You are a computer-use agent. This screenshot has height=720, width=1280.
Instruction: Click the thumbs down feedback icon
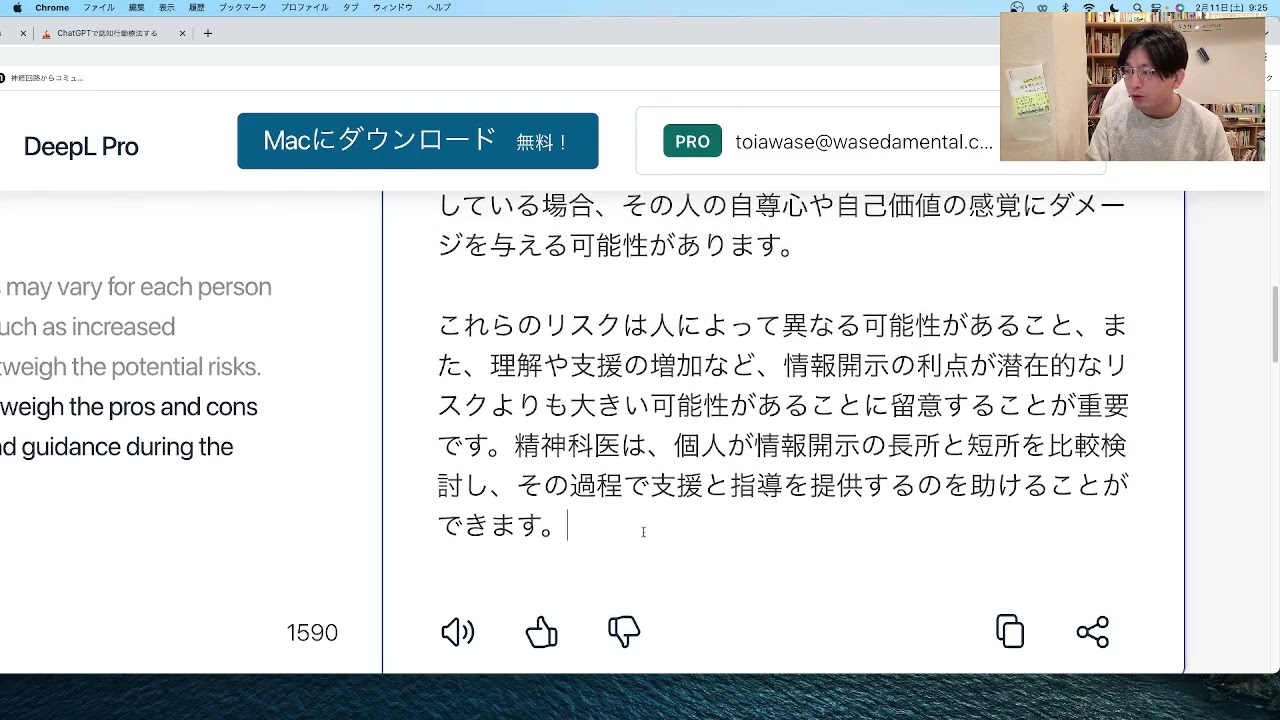[x=624, y=632]
